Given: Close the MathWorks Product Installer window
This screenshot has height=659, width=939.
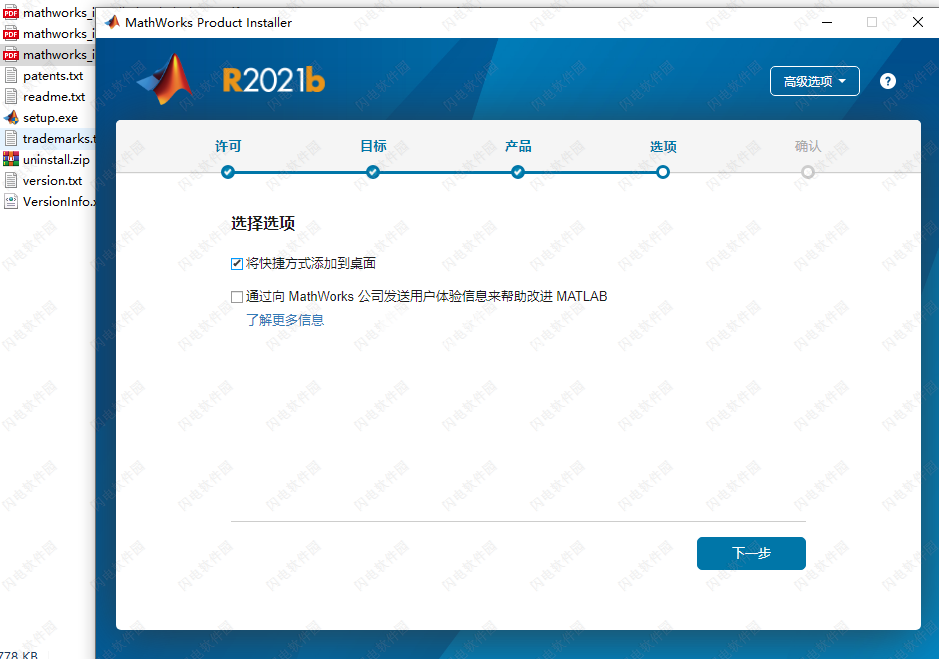Looking at the screenshot, I should [917, 22].
